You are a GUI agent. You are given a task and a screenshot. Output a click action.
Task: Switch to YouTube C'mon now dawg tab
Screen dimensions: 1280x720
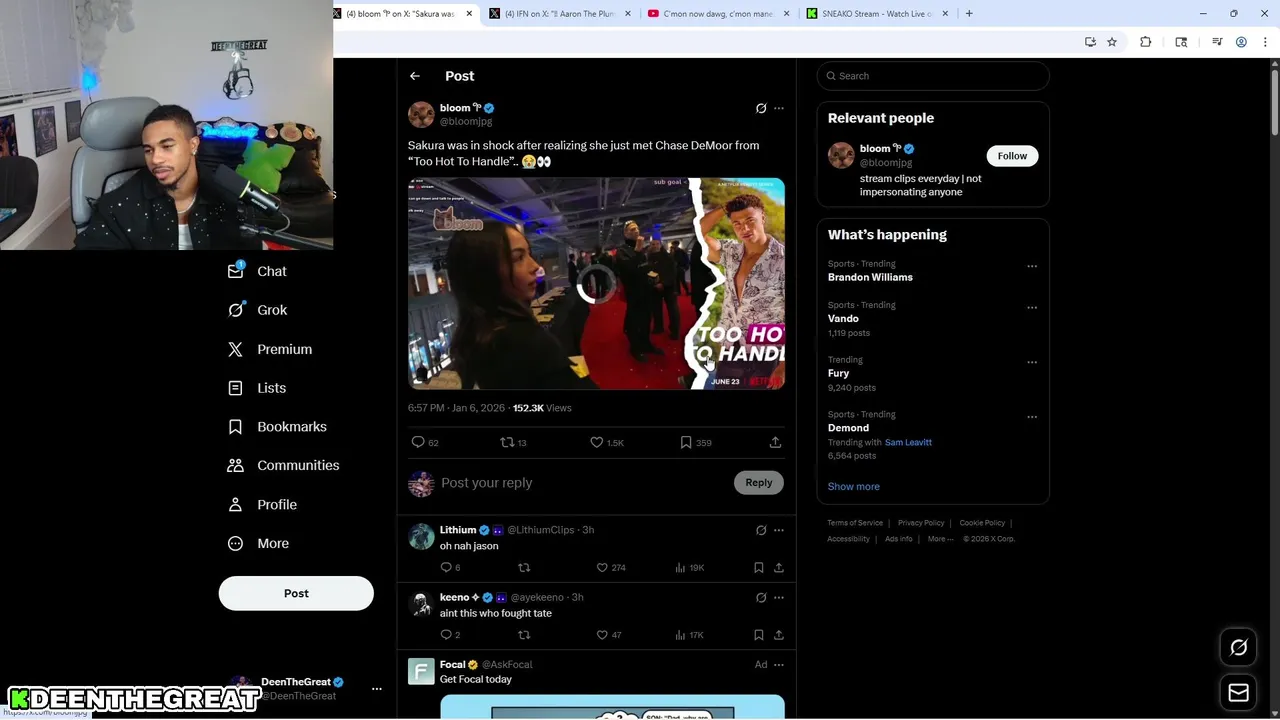click(718, 14)
